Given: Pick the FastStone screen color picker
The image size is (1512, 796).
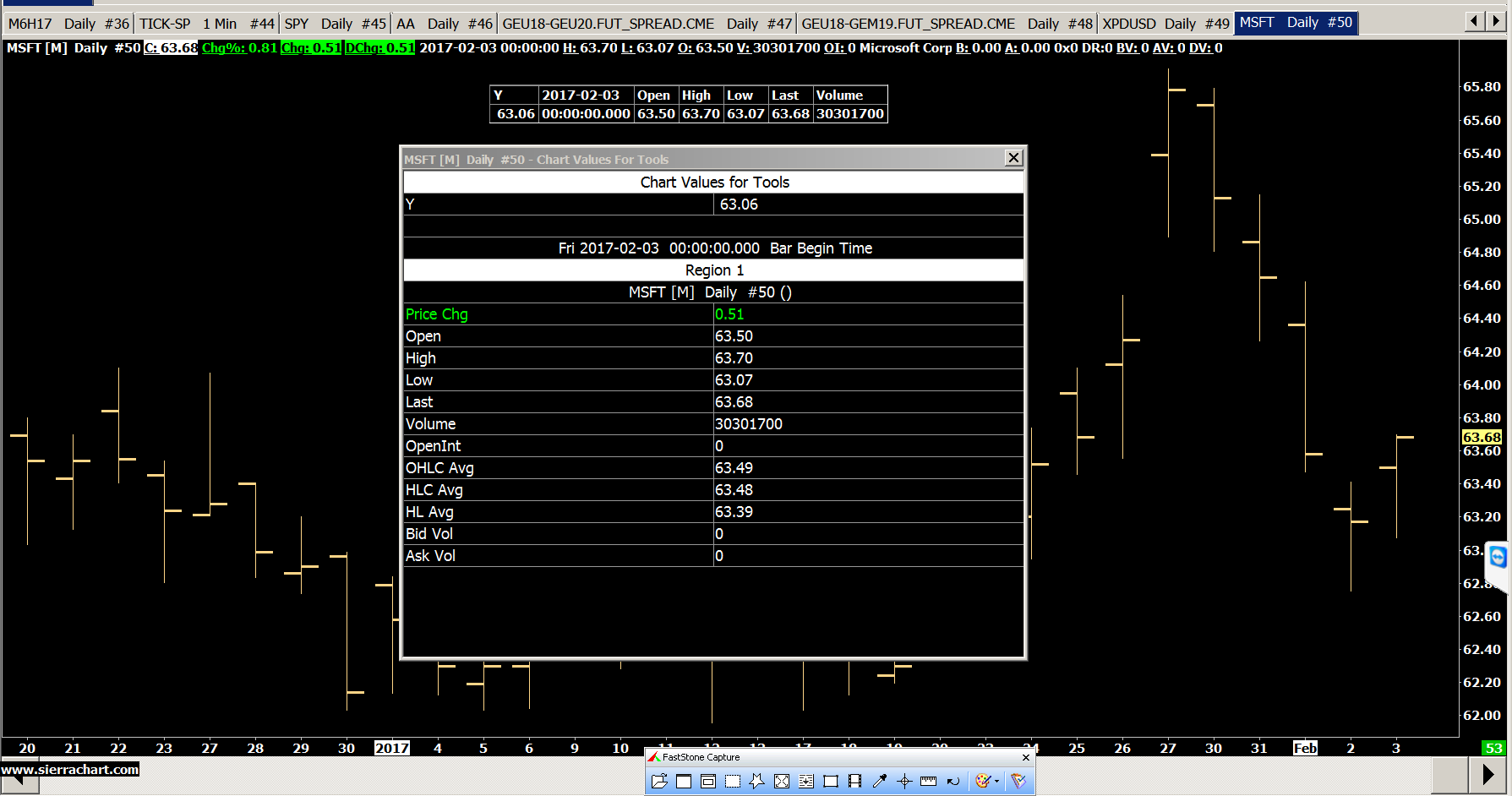Looking at the screenshot, I should click(x=880, y=781).
